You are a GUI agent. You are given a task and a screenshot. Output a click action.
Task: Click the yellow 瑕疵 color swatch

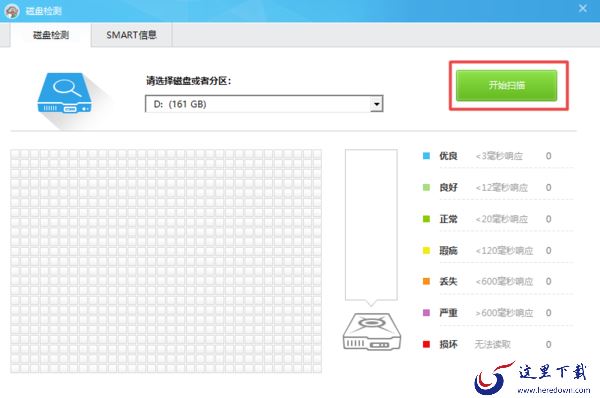click(426, 250)
